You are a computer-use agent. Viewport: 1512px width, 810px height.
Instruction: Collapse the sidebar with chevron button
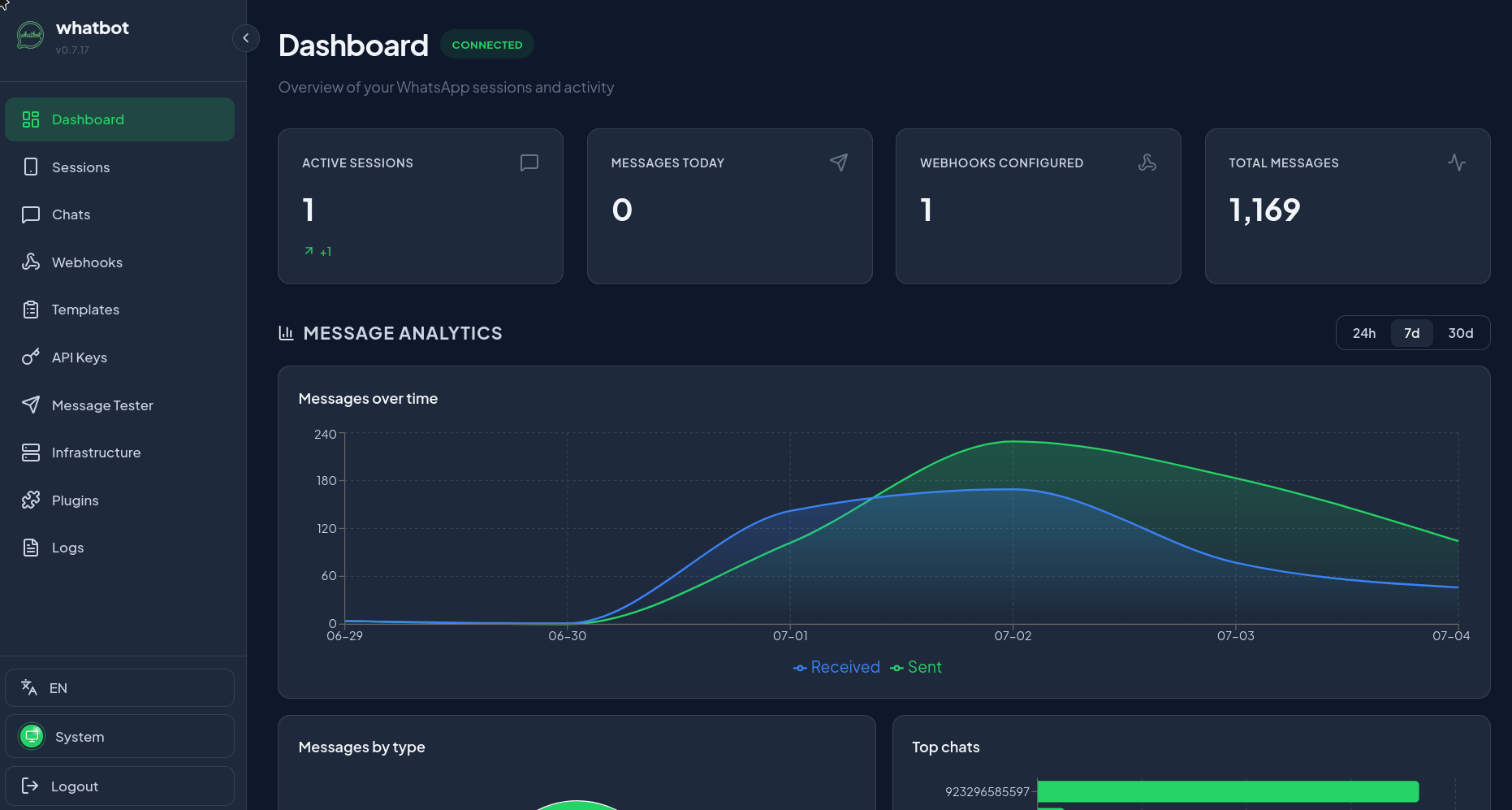coord(245,38)
